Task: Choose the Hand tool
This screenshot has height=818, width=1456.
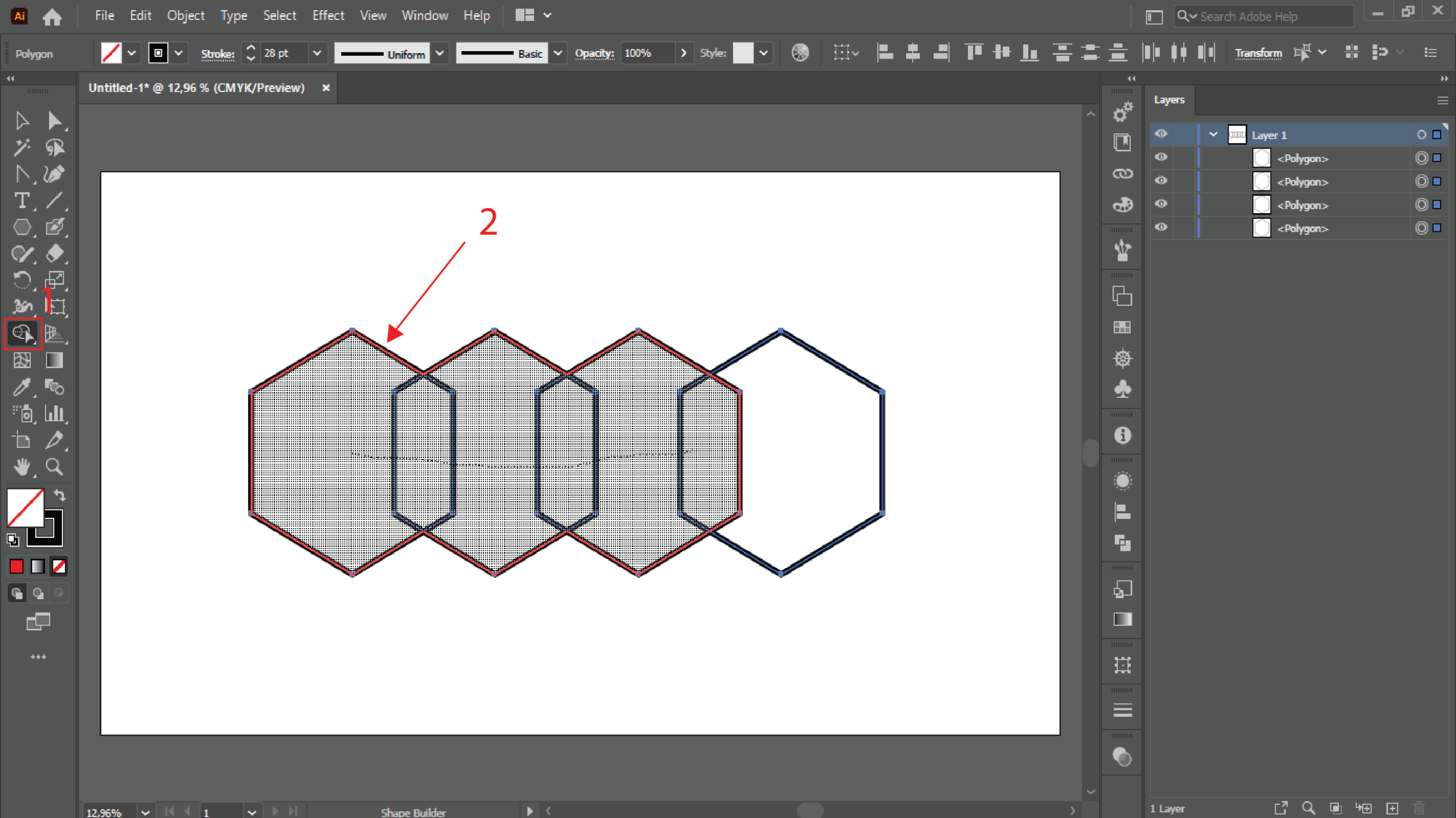Action: click(22, 467)
